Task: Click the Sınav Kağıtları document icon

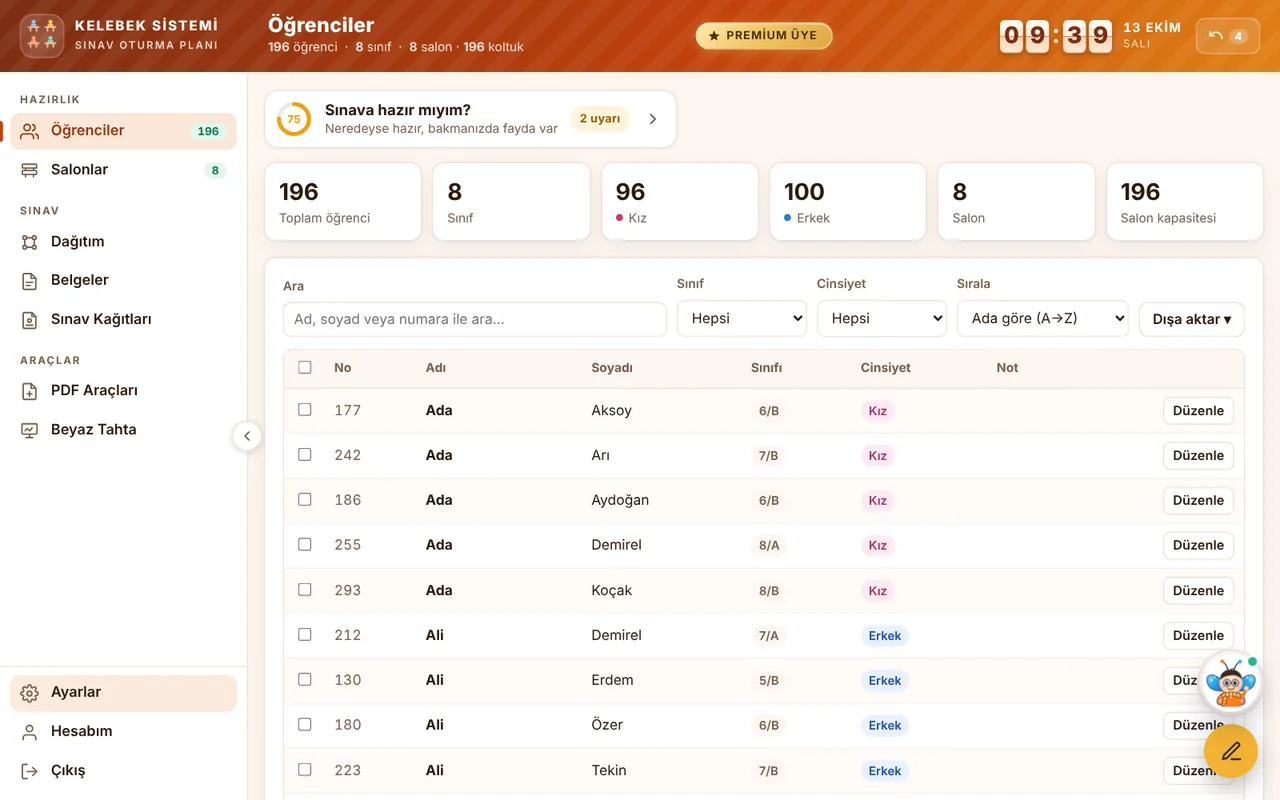Action: (x=30, y=320)
